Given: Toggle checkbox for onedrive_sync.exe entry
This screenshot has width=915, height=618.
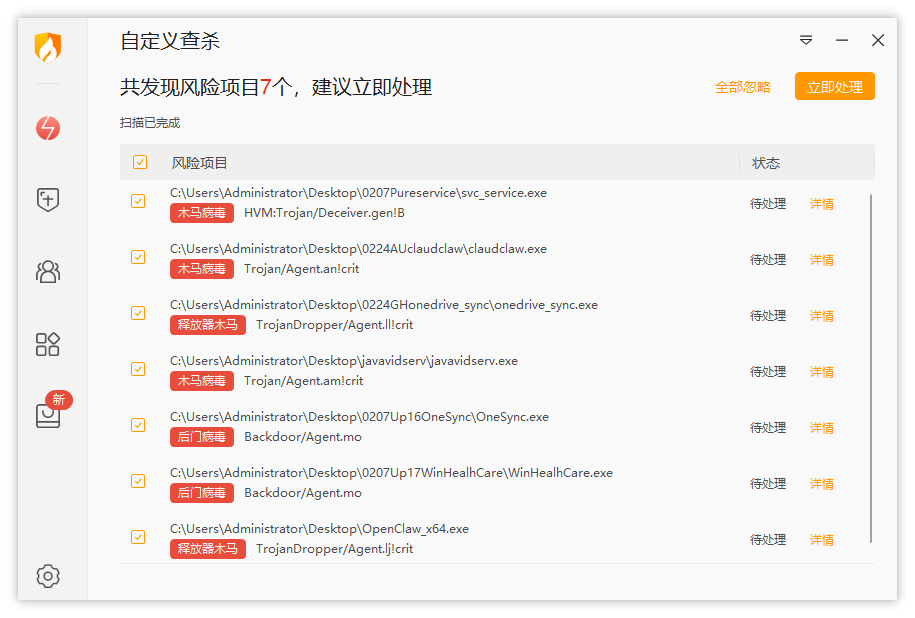Looking at the screenshot, I should pos(138,313).
